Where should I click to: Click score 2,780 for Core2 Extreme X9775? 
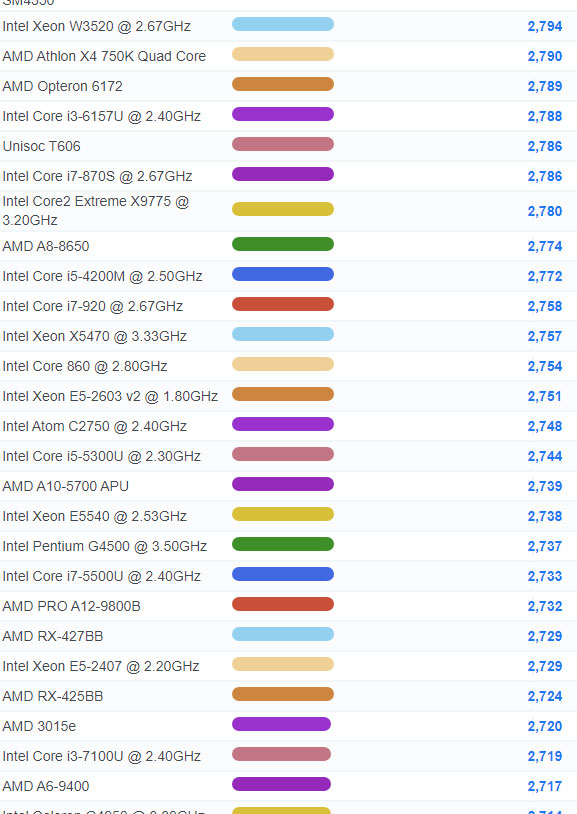click(x=545, y=212)
